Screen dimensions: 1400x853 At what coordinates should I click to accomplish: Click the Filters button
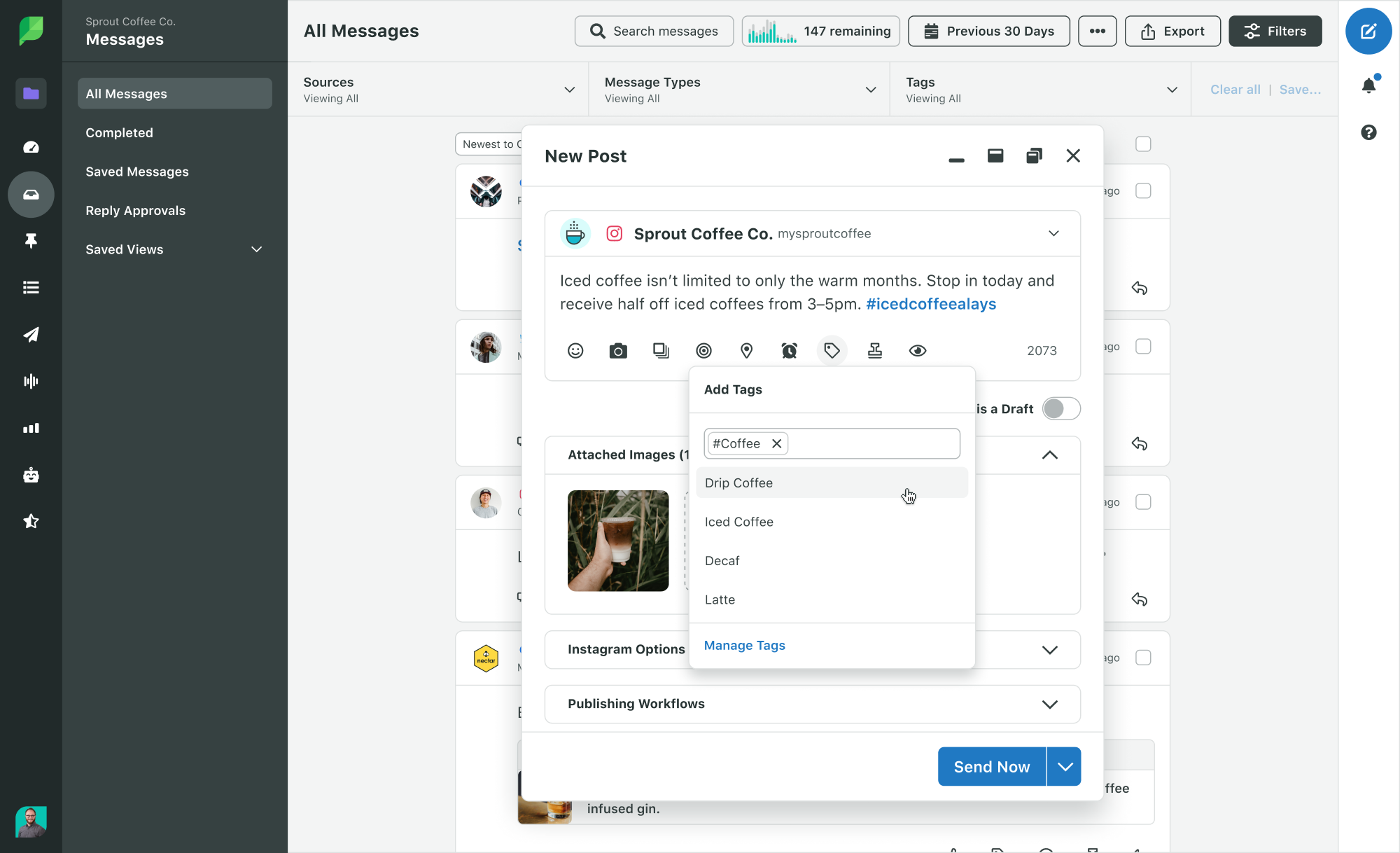pyautogui.click(x=1275, y=30)
